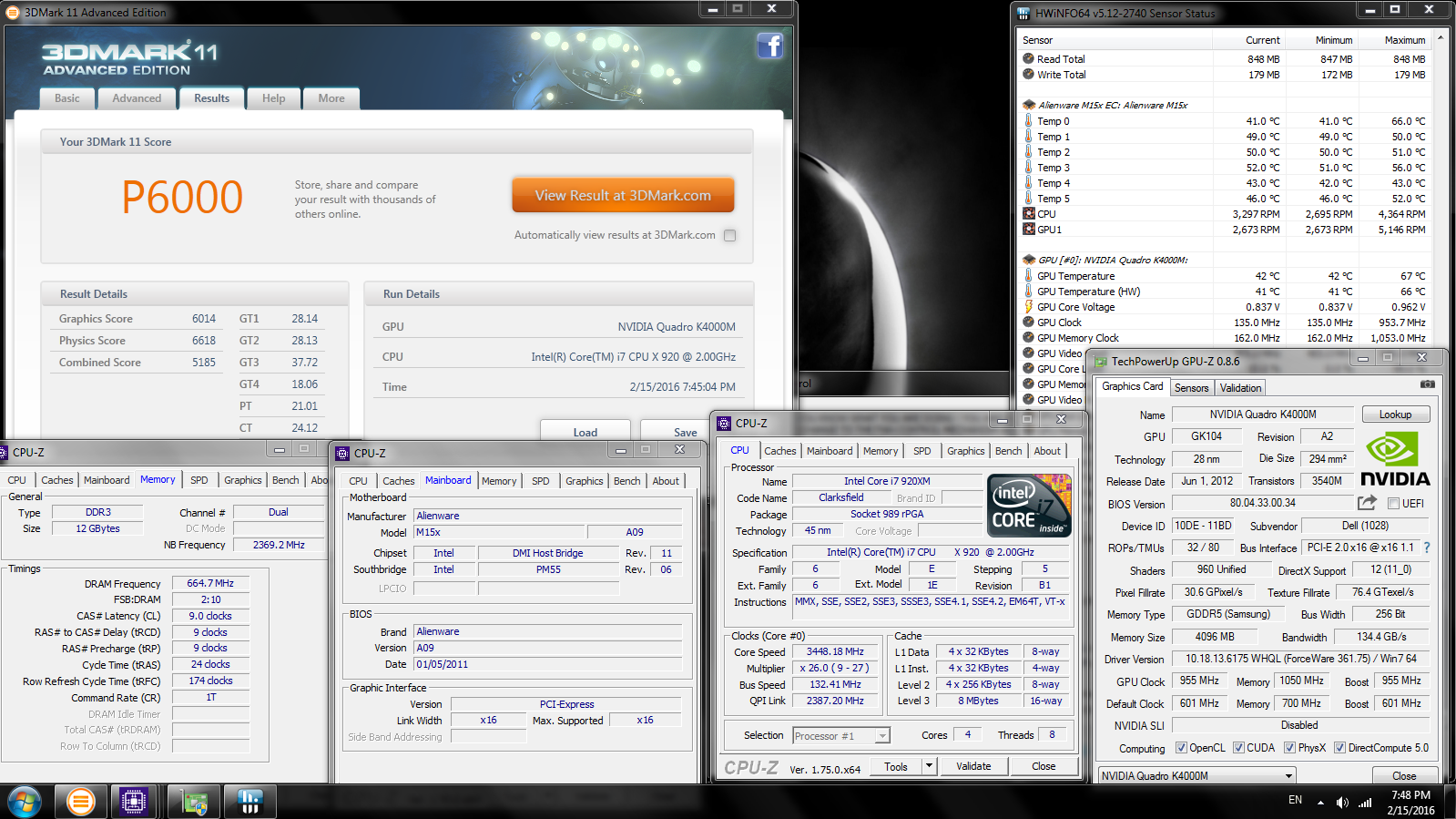
Task: Expand the Tools dropdown arrow in CPU-Z
Action: [x=930, y=766]
